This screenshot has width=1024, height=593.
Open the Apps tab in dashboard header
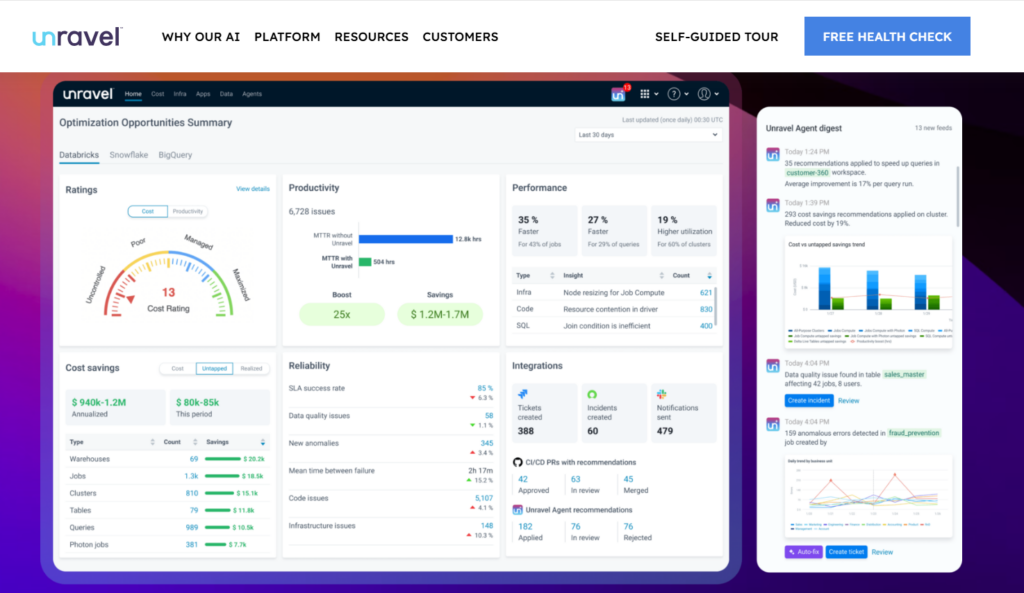click(x=203, y=94)
